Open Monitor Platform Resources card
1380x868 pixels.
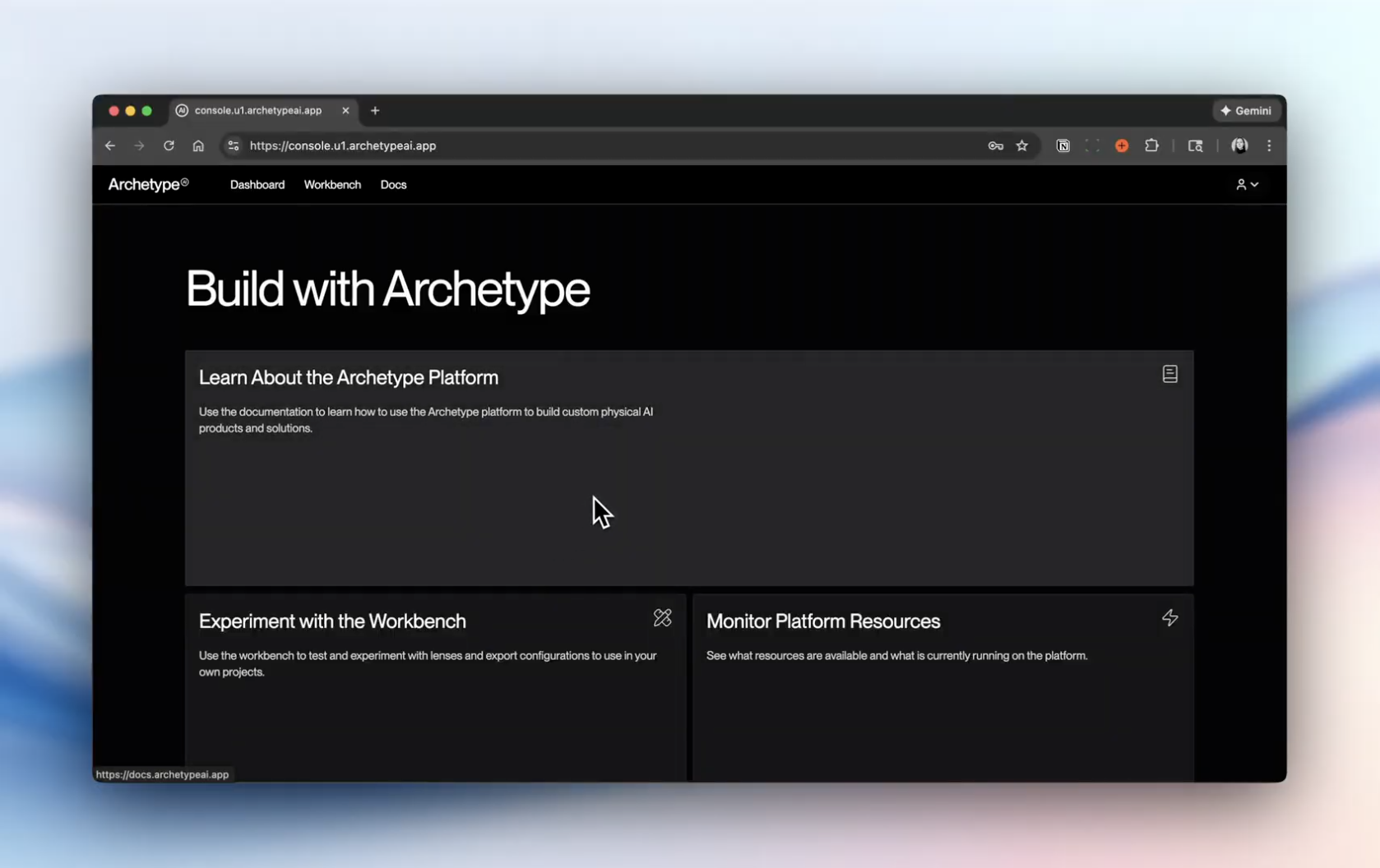coord(943,688)
